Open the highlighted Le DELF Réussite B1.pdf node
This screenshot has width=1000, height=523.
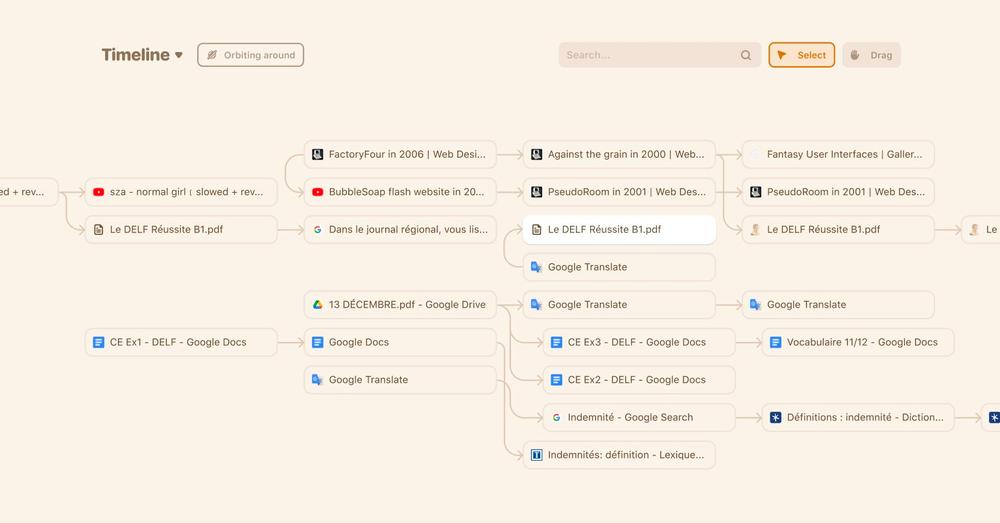tap(619, 230)
